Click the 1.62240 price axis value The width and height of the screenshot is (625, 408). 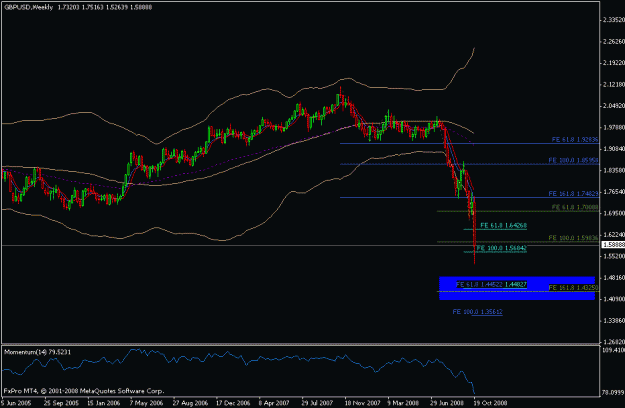point(614,235)
